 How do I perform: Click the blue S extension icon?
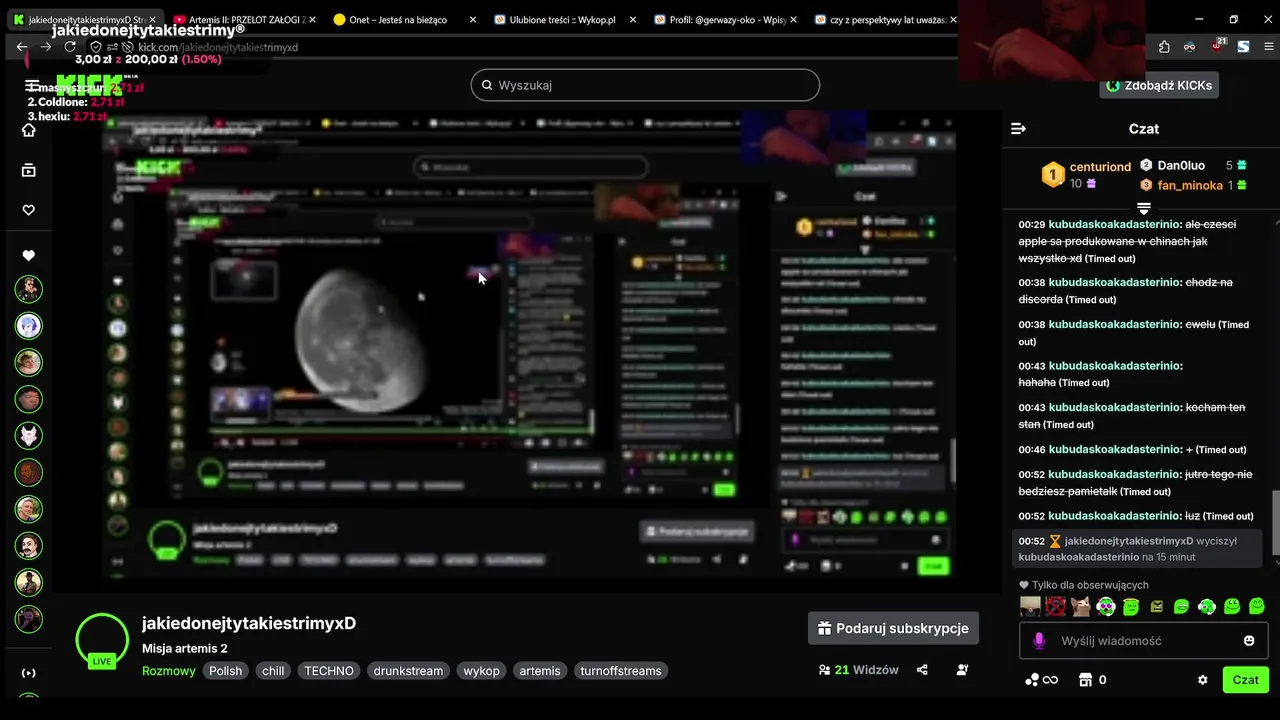click(x=1243, y=46)
